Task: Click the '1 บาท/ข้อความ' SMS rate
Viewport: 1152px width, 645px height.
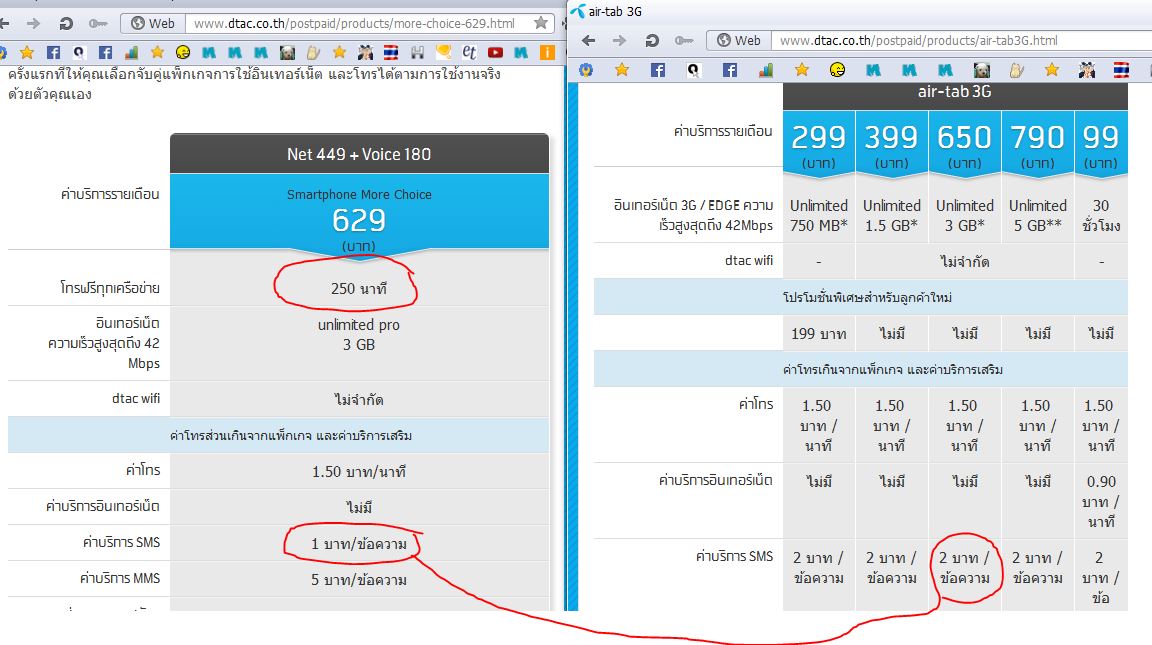Action: coord(359,544)
